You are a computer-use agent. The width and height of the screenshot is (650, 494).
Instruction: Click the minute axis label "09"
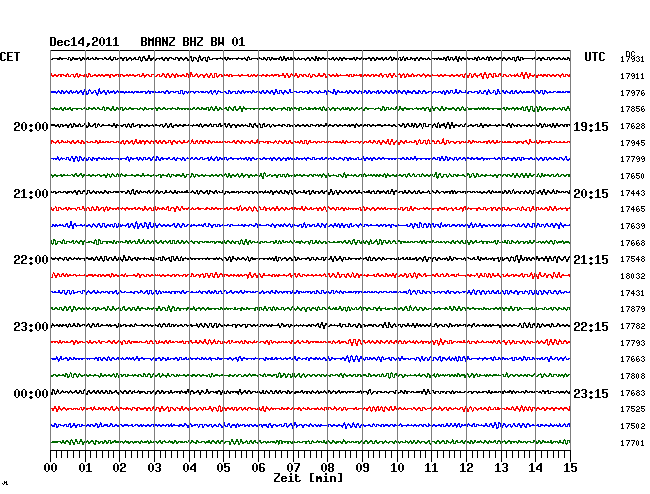point(362,468)
